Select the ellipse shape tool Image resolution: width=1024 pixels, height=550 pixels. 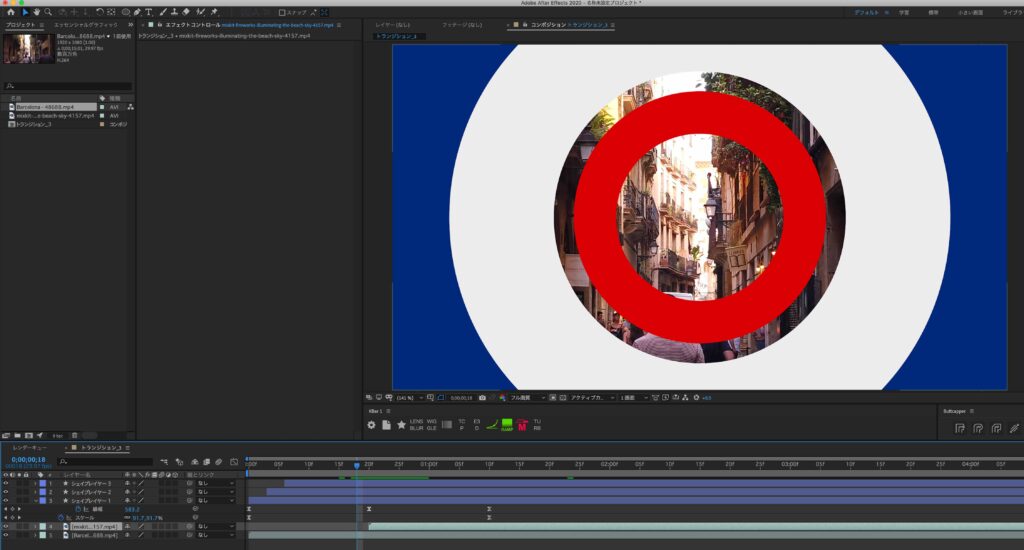tap(125, 12)
